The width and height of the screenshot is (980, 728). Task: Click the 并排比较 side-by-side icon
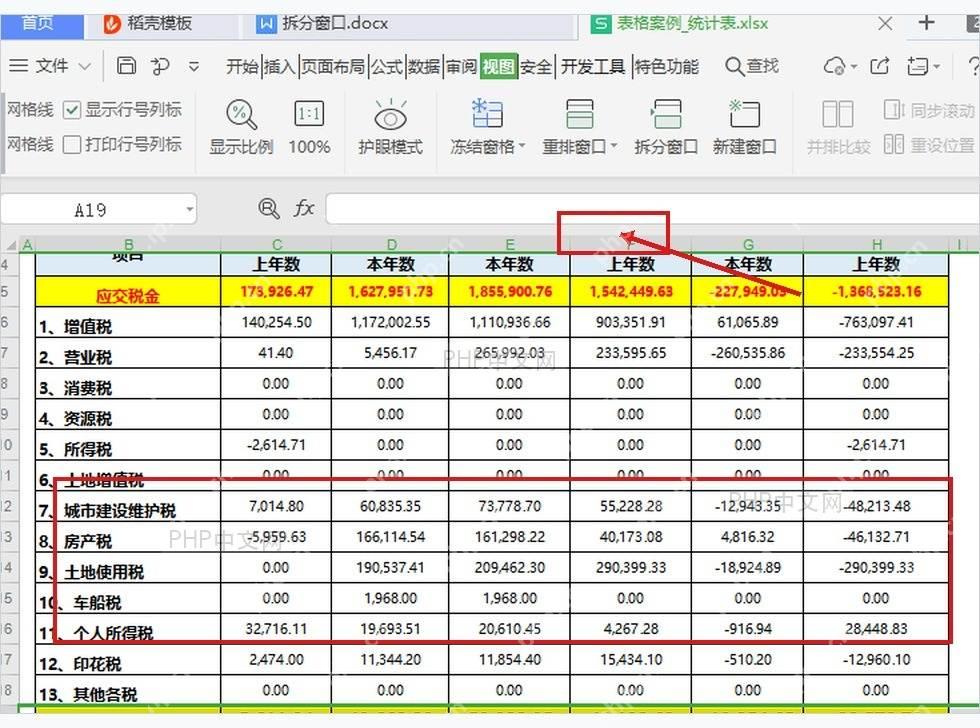[x=838, y=114]
